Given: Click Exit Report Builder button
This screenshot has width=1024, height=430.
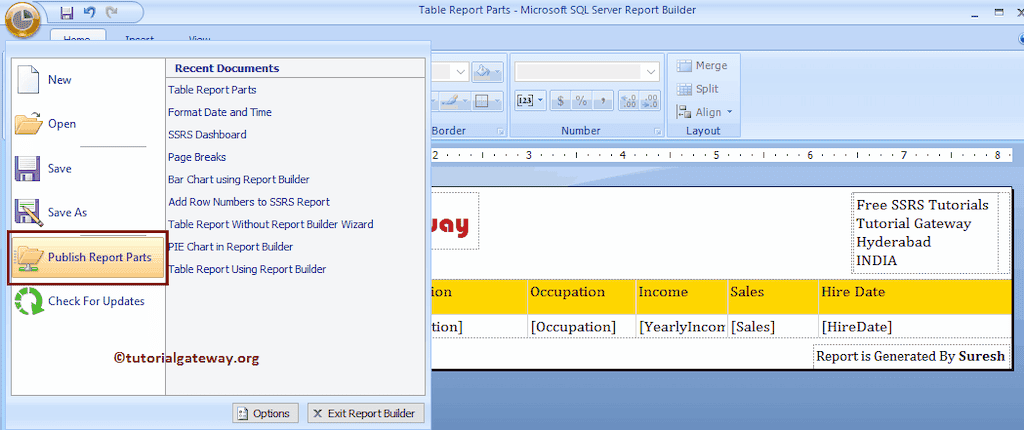Looking at the screenshot, I should click(366, 413).
